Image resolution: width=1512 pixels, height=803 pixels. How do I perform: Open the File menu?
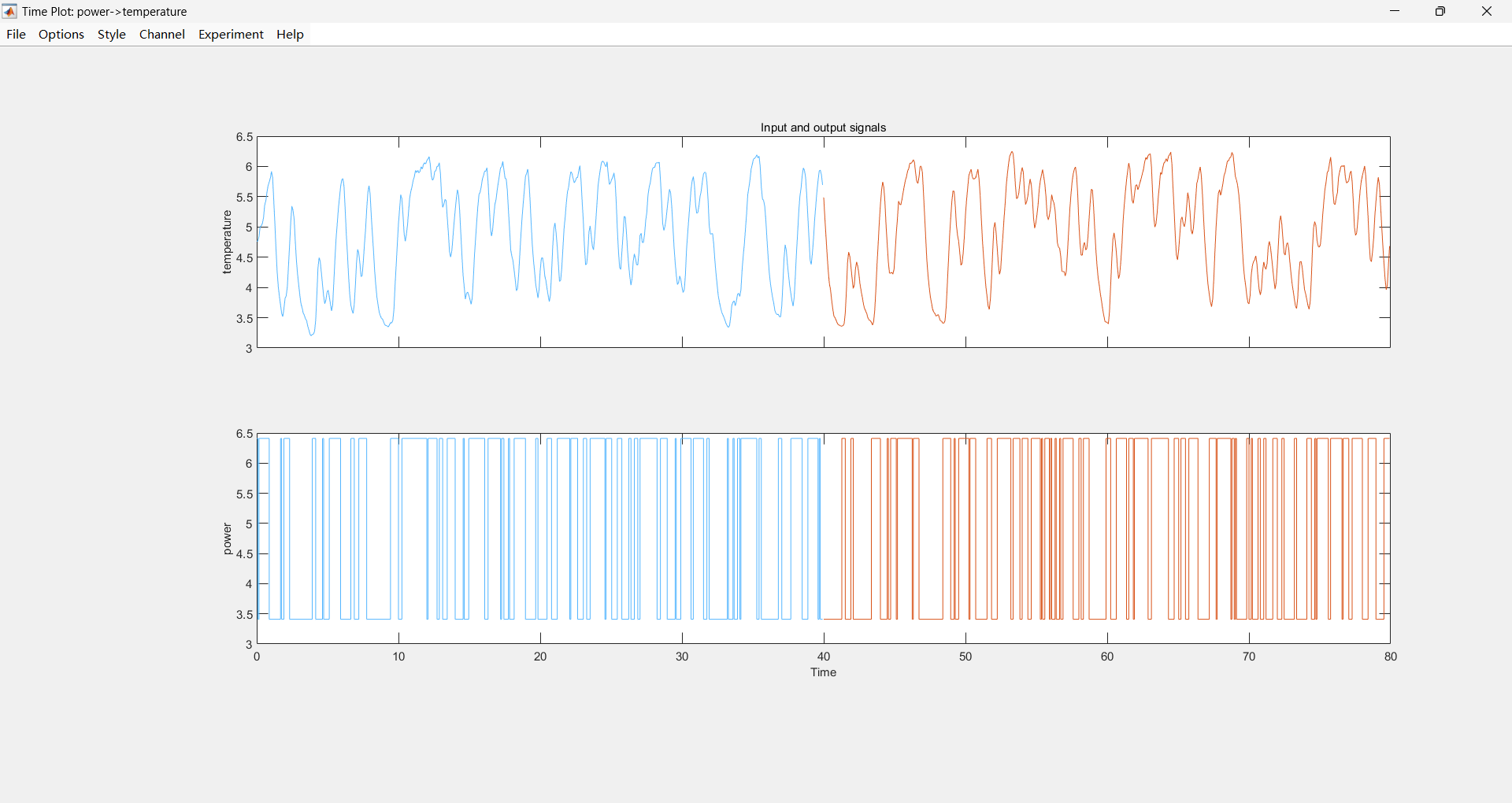pyautogui.click(x=16, y=35)
